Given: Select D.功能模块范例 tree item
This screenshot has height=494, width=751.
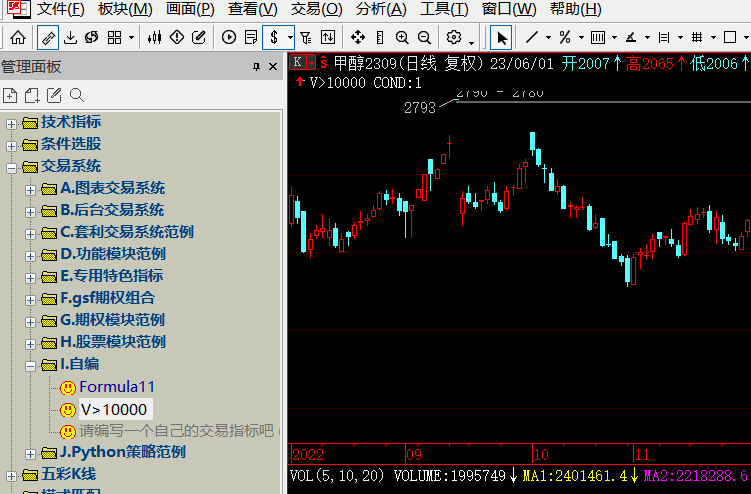Looking at the screenshot, I should click(113, 254).
